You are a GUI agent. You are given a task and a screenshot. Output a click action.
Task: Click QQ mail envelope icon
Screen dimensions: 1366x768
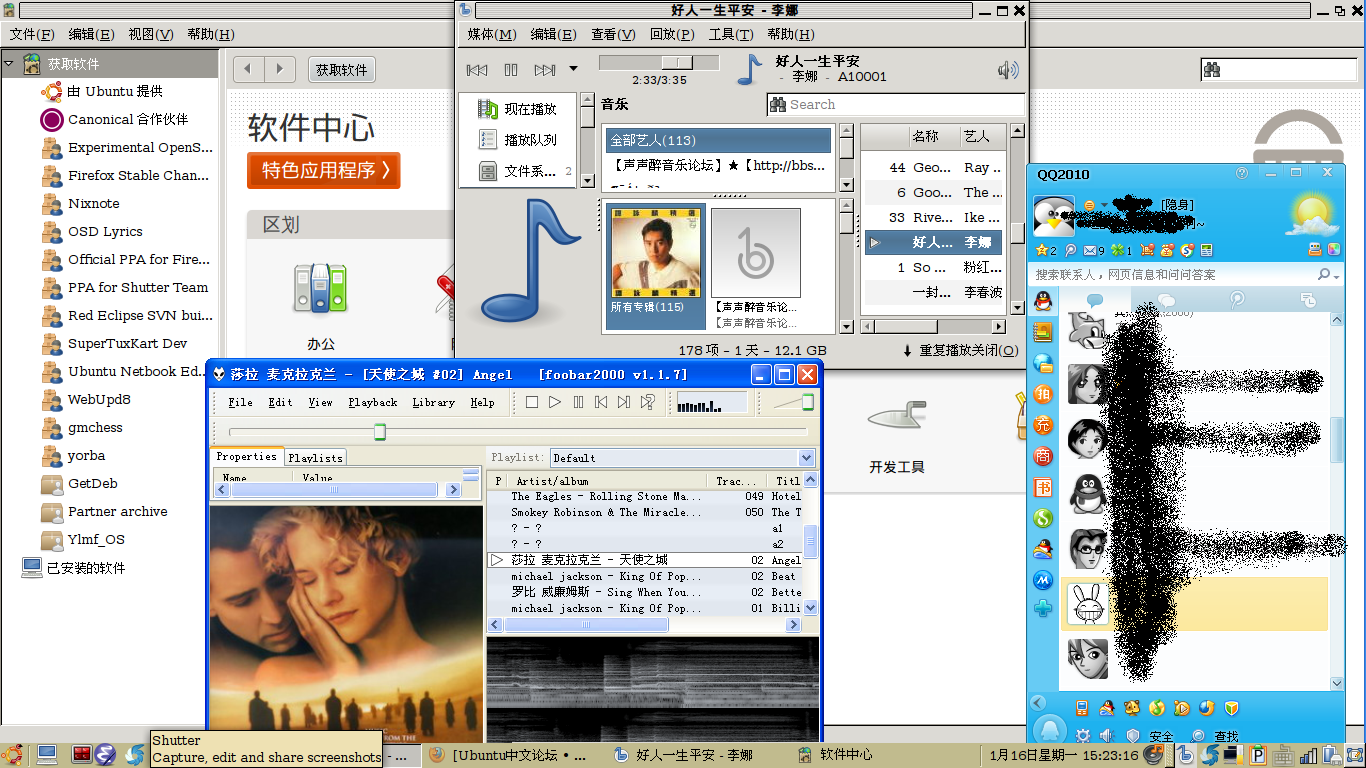point(1092,250)
